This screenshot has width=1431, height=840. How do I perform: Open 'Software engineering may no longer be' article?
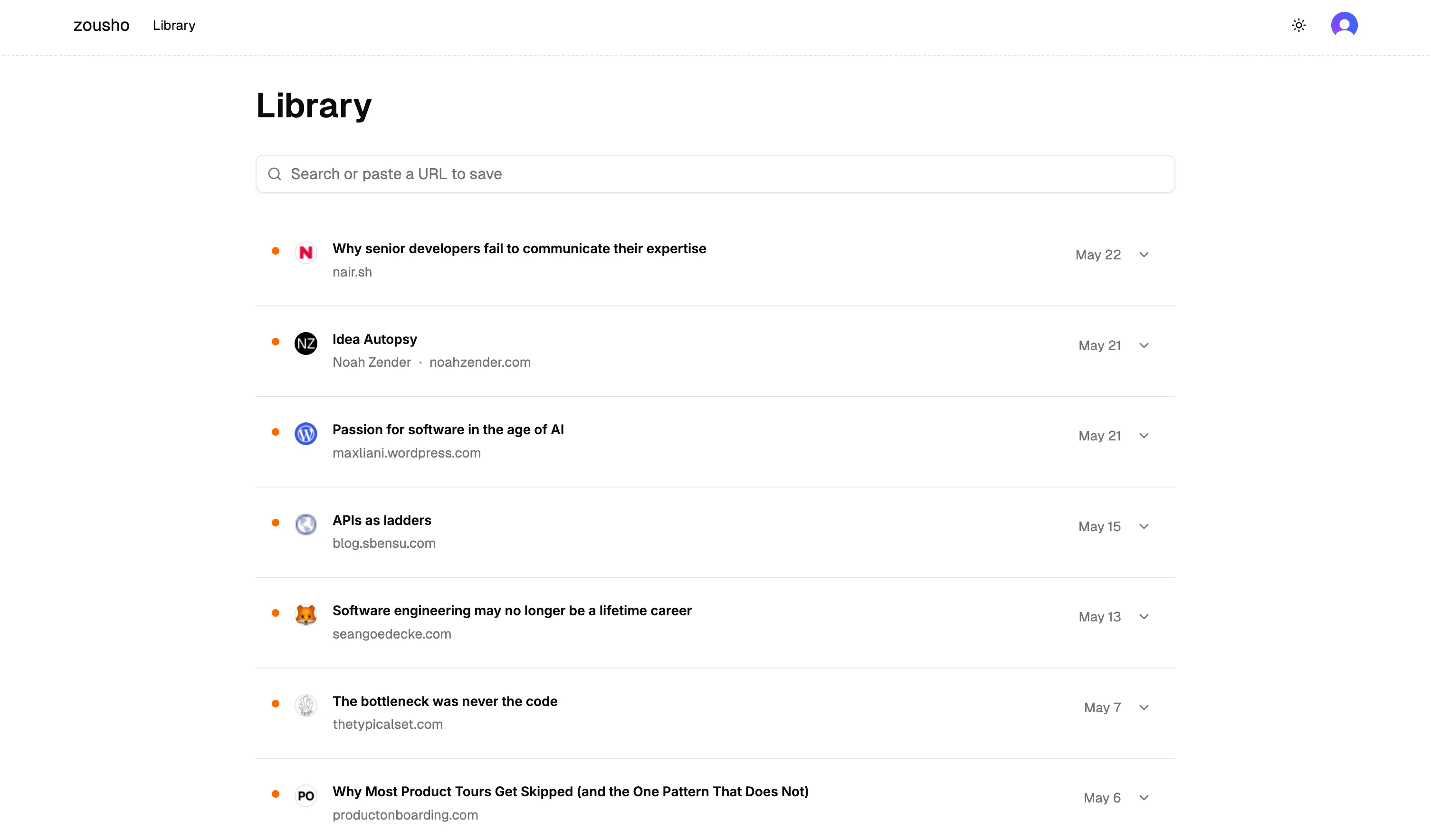512,611
